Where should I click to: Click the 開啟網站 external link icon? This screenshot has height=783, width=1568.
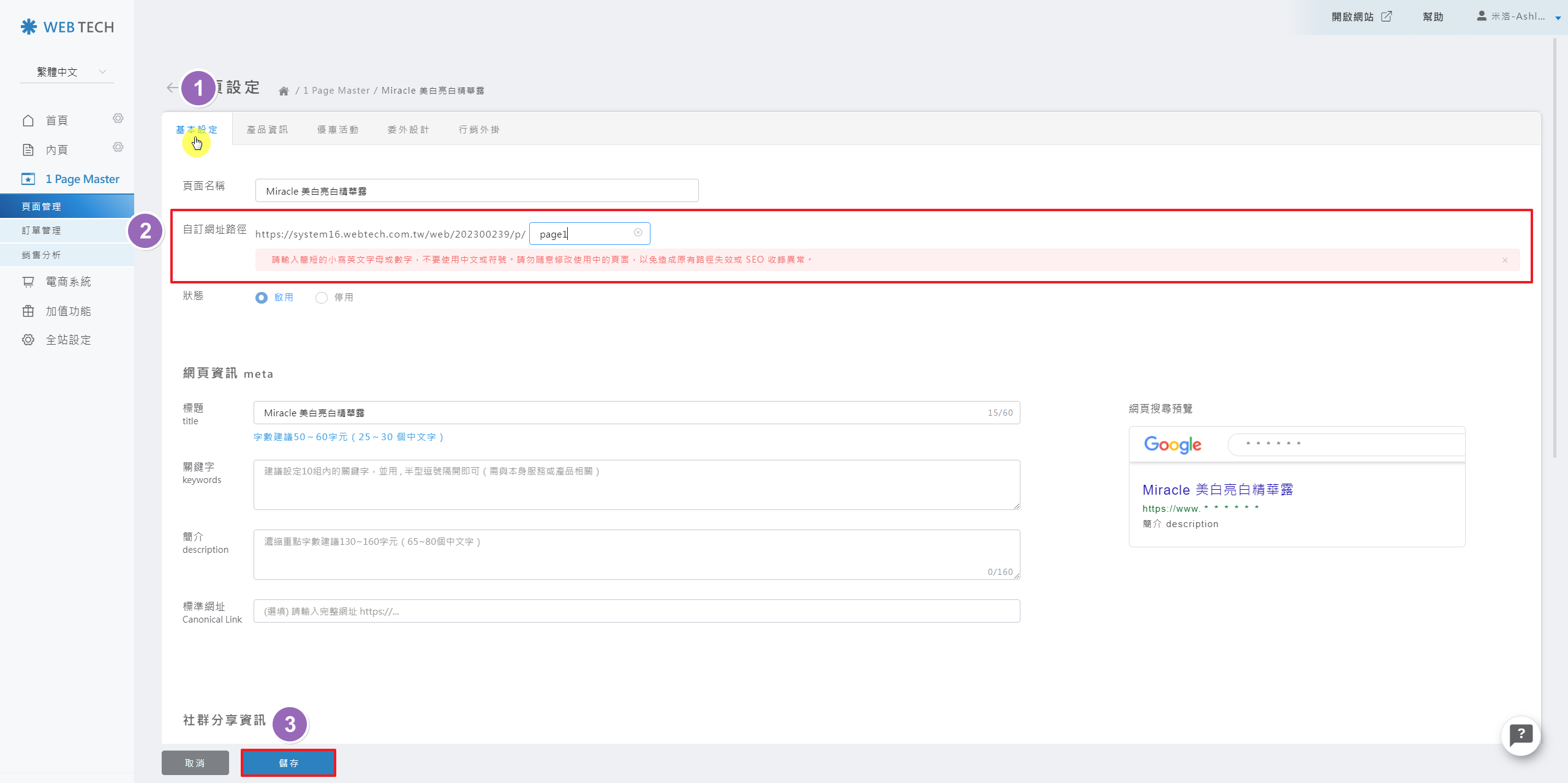(1387, 17)
